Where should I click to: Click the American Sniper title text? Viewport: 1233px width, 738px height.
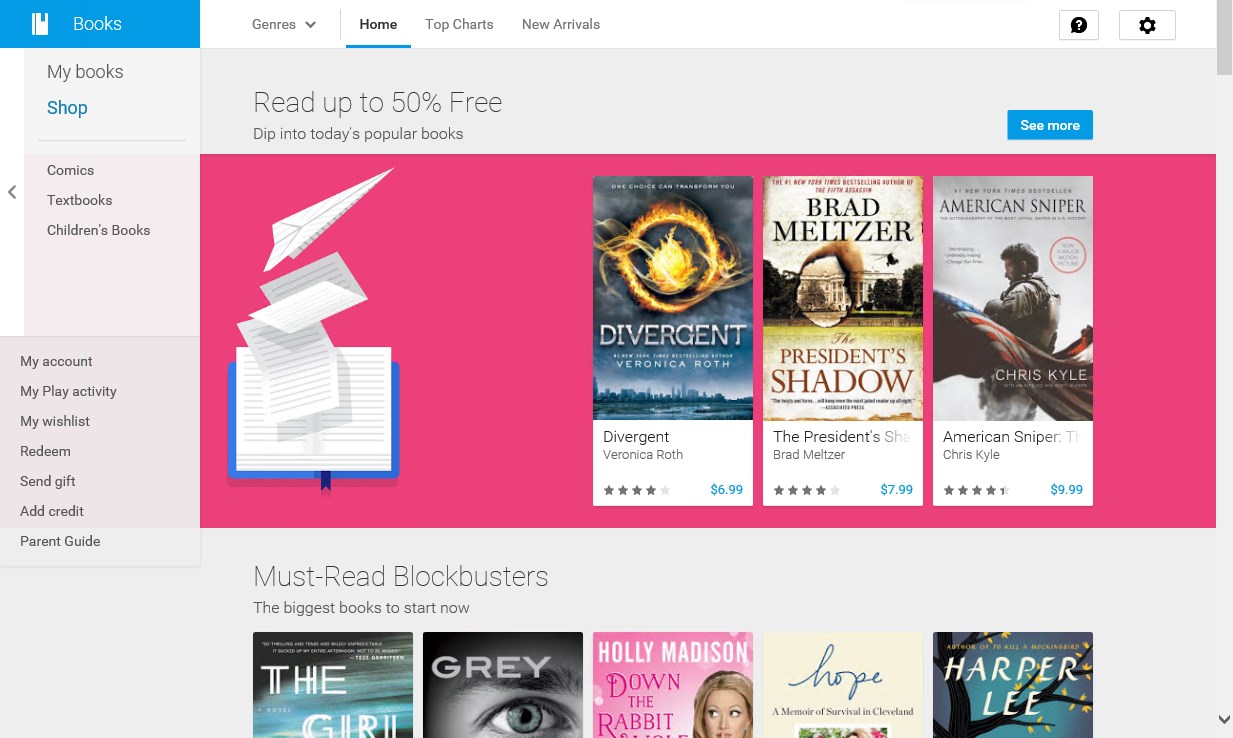[x=1012, y=437]
